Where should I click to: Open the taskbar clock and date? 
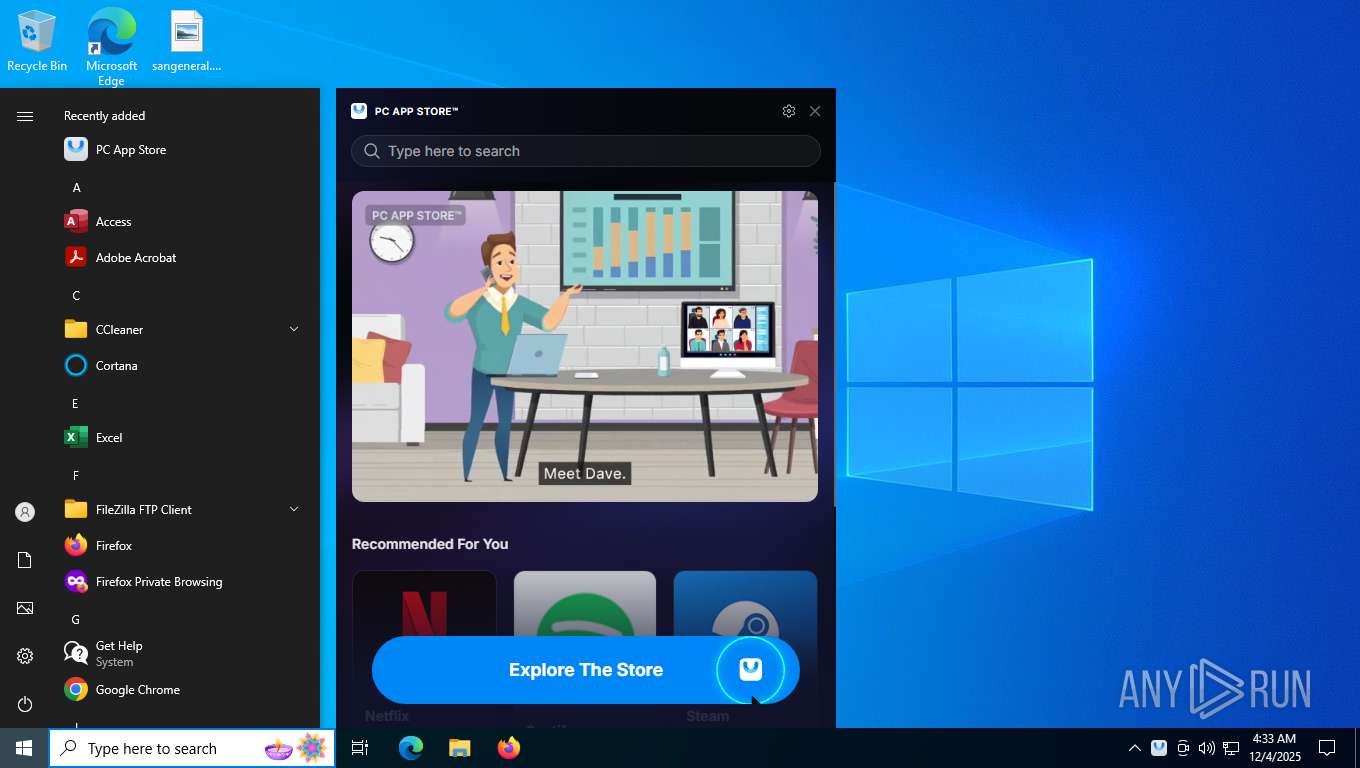(1274, 748)
